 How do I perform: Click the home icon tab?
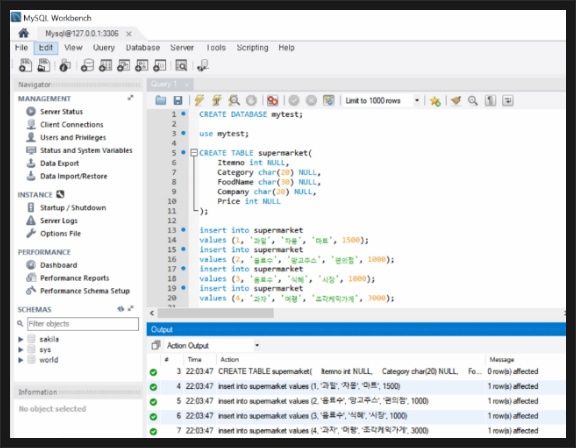(24, 33)
